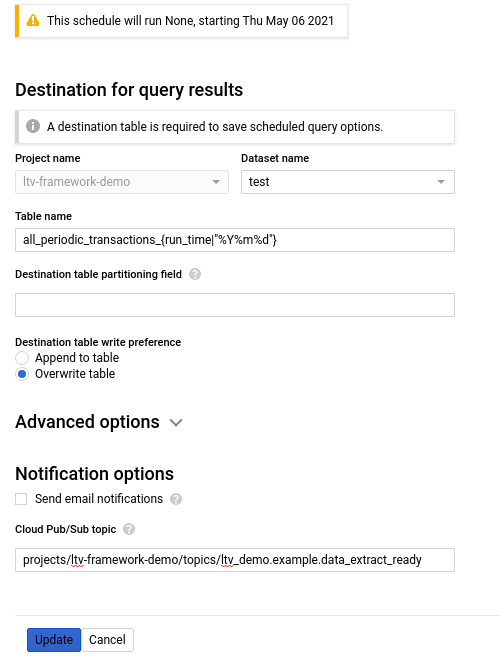Viewport: 500px width, 659px height.
Task: Open help icon for partitioning field
Action: coord(195,274)
